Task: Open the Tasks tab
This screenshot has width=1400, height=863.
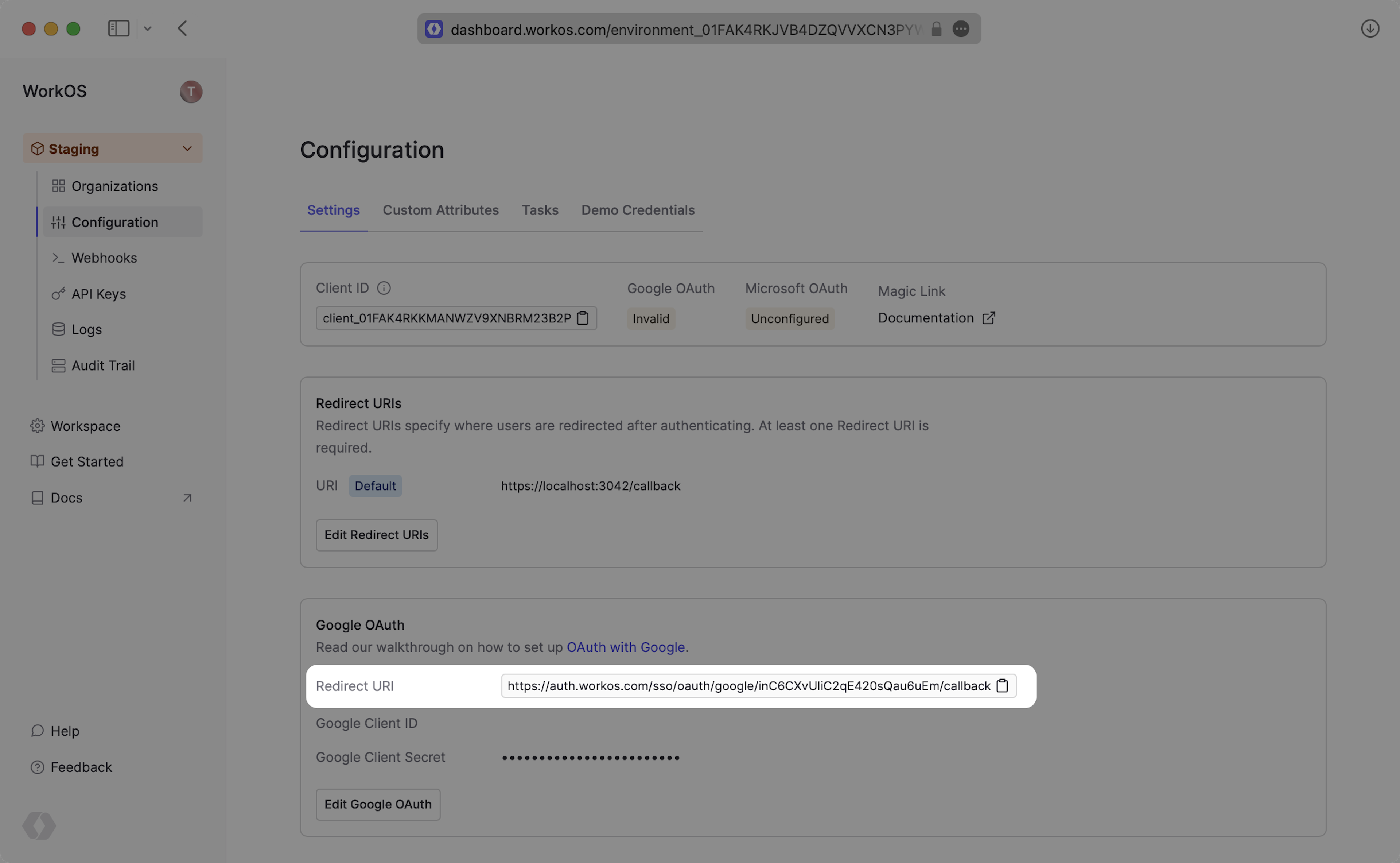Action: (540, 210)
